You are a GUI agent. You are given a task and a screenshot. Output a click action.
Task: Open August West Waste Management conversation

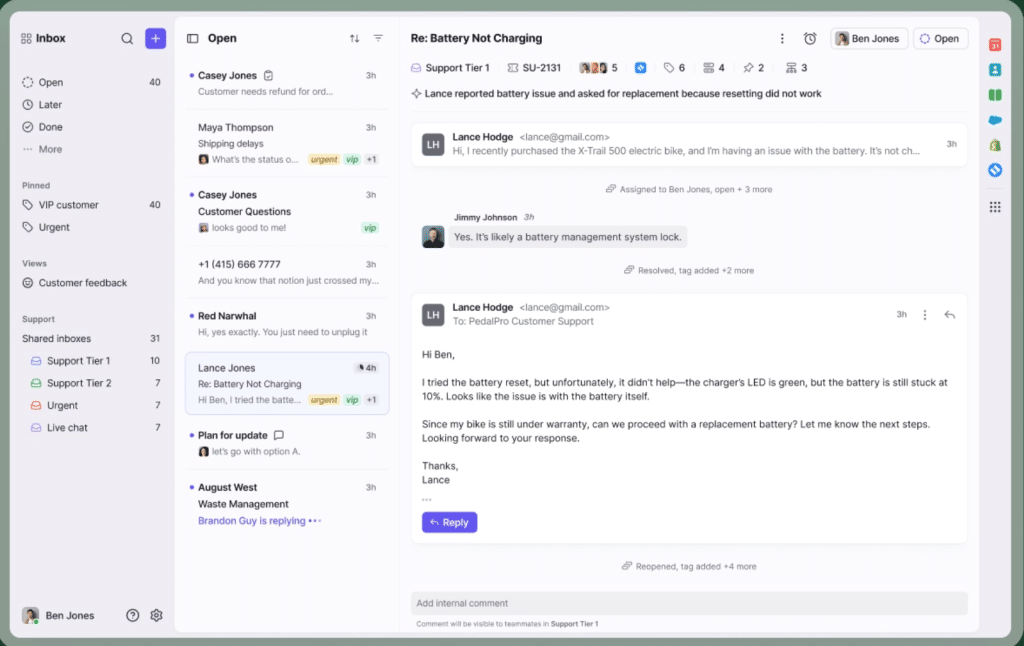pos(287,504)
